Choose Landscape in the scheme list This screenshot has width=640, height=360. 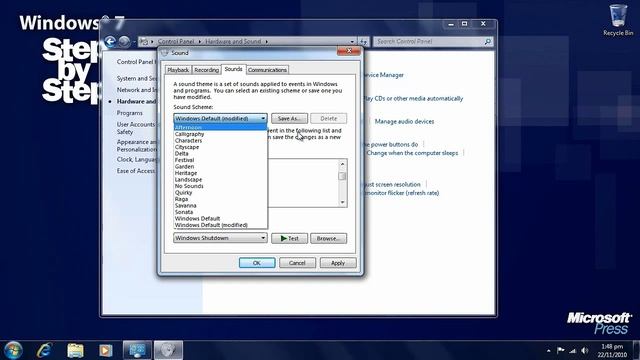(x=220, y=180)
